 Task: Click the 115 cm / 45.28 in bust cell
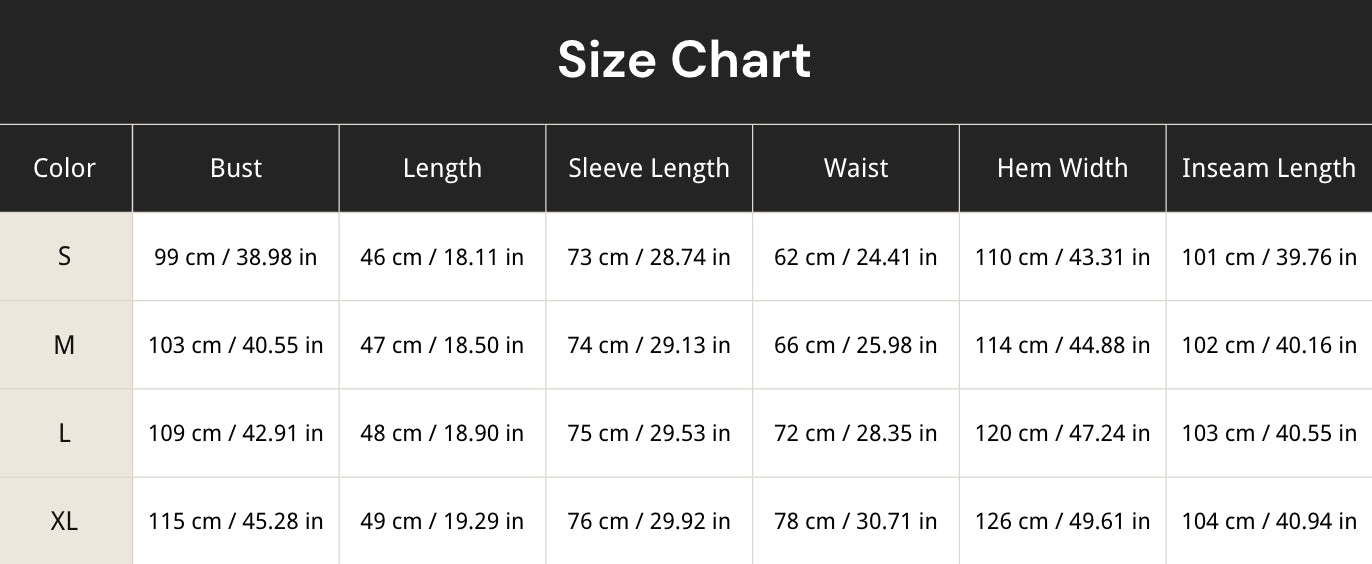coord(236,521)
